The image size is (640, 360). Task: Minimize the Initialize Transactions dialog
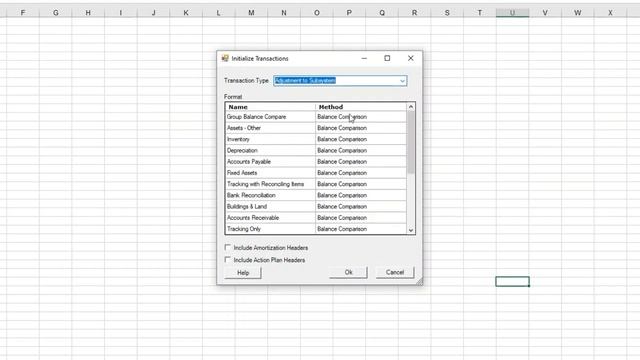tap(364, 58)
